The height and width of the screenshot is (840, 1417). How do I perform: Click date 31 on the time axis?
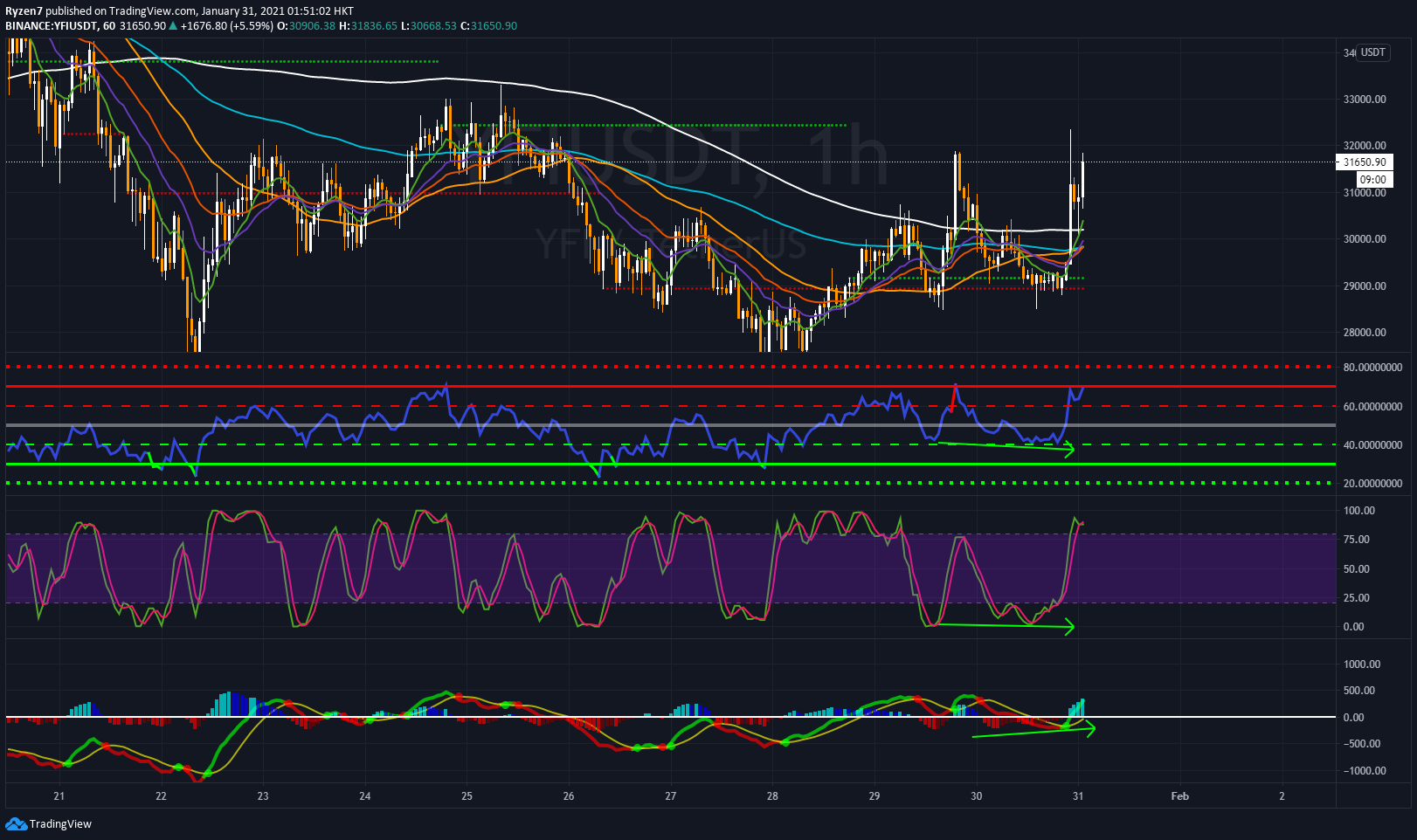pos(1078,796)
